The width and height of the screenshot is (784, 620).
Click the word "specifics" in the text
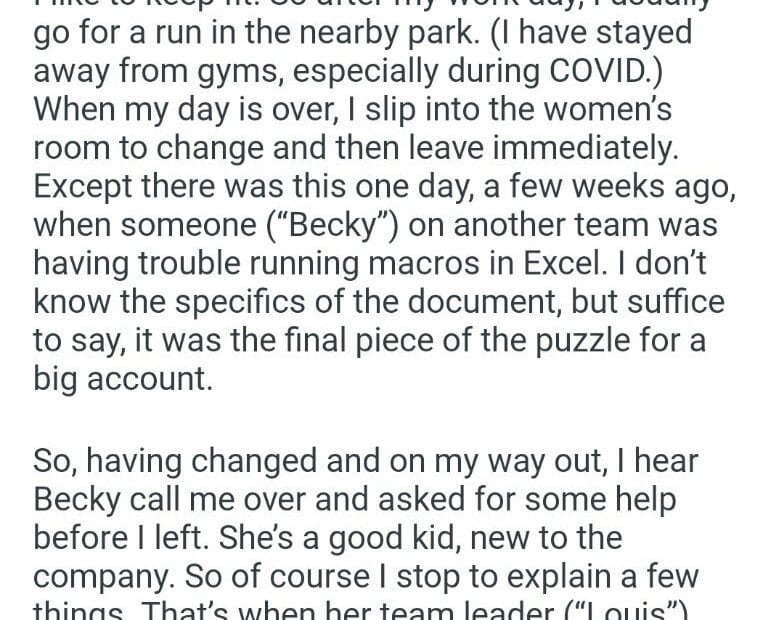coord(256,301)
